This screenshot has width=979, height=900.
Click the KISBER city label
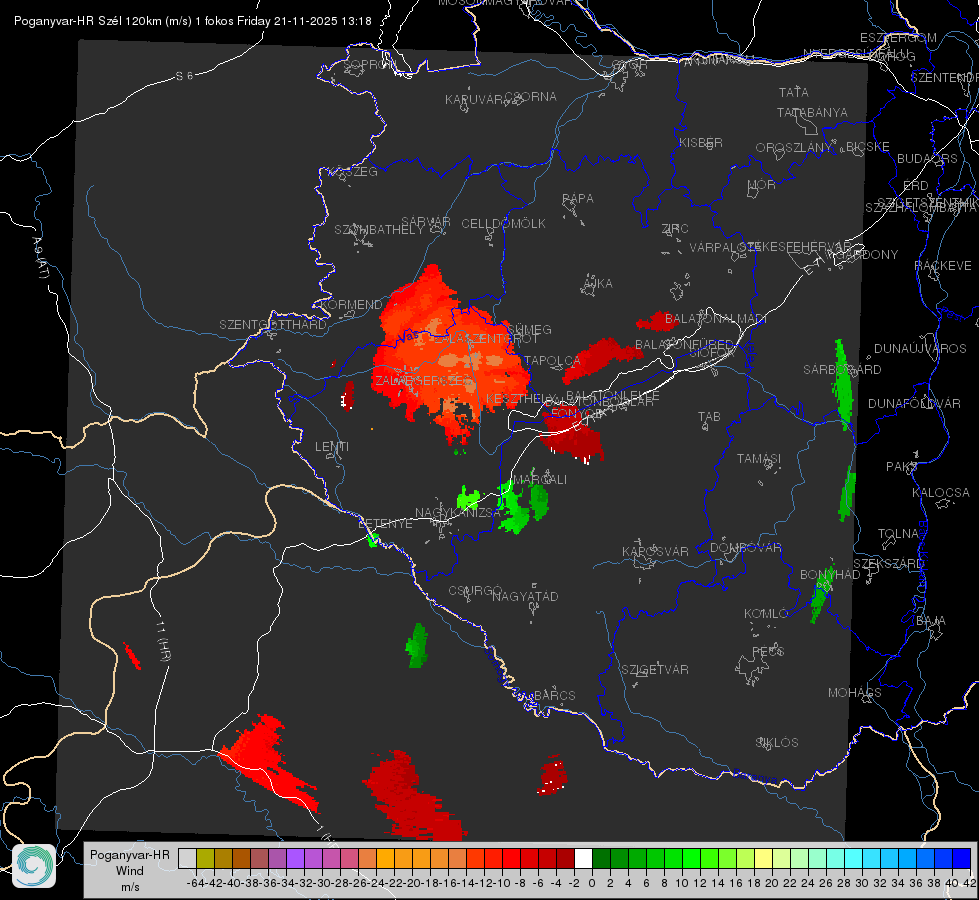click(701, 142)
